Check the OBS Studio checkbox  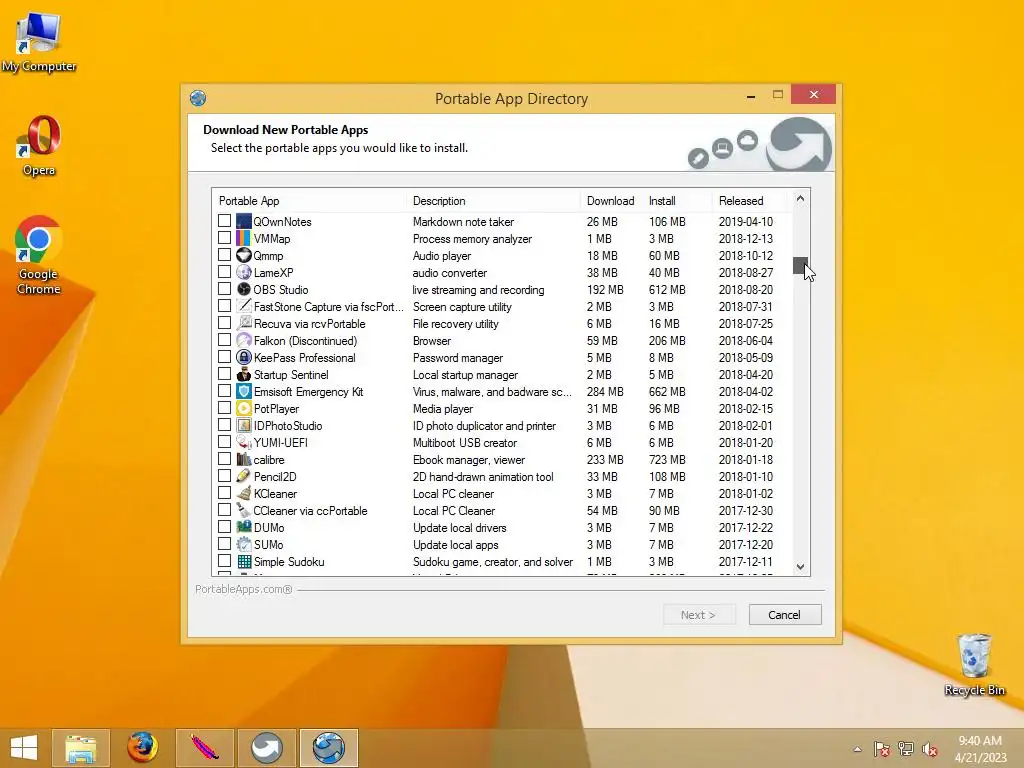[x=225, y=289]
